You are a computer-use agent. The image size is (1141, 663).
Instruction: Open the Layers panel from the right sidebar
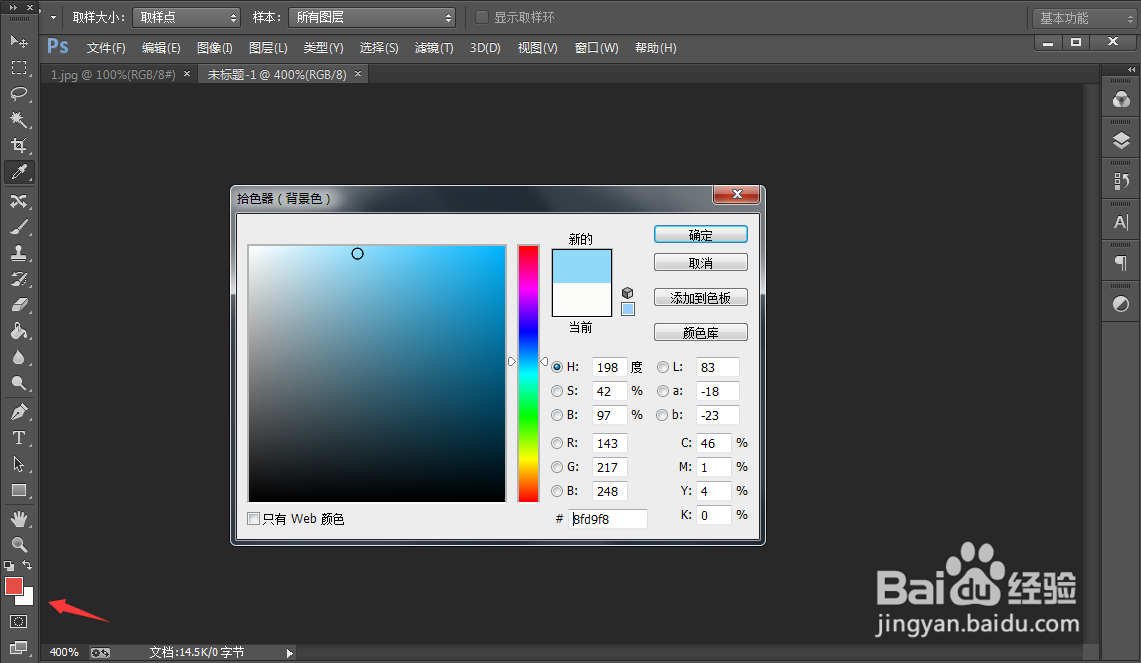[1119, 140]
